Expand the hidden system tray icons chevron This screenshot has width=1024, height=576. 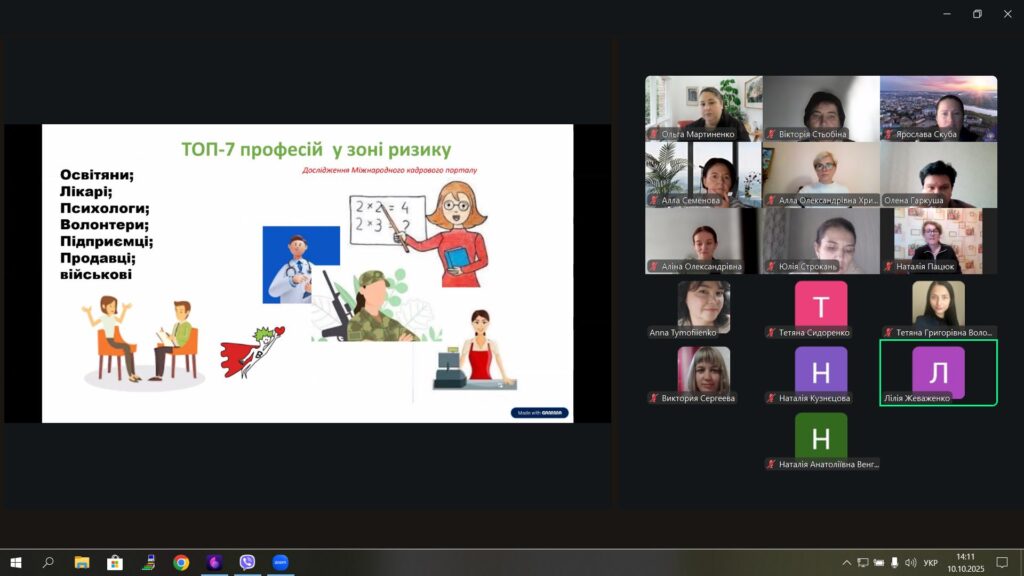[x=846, y=563]
